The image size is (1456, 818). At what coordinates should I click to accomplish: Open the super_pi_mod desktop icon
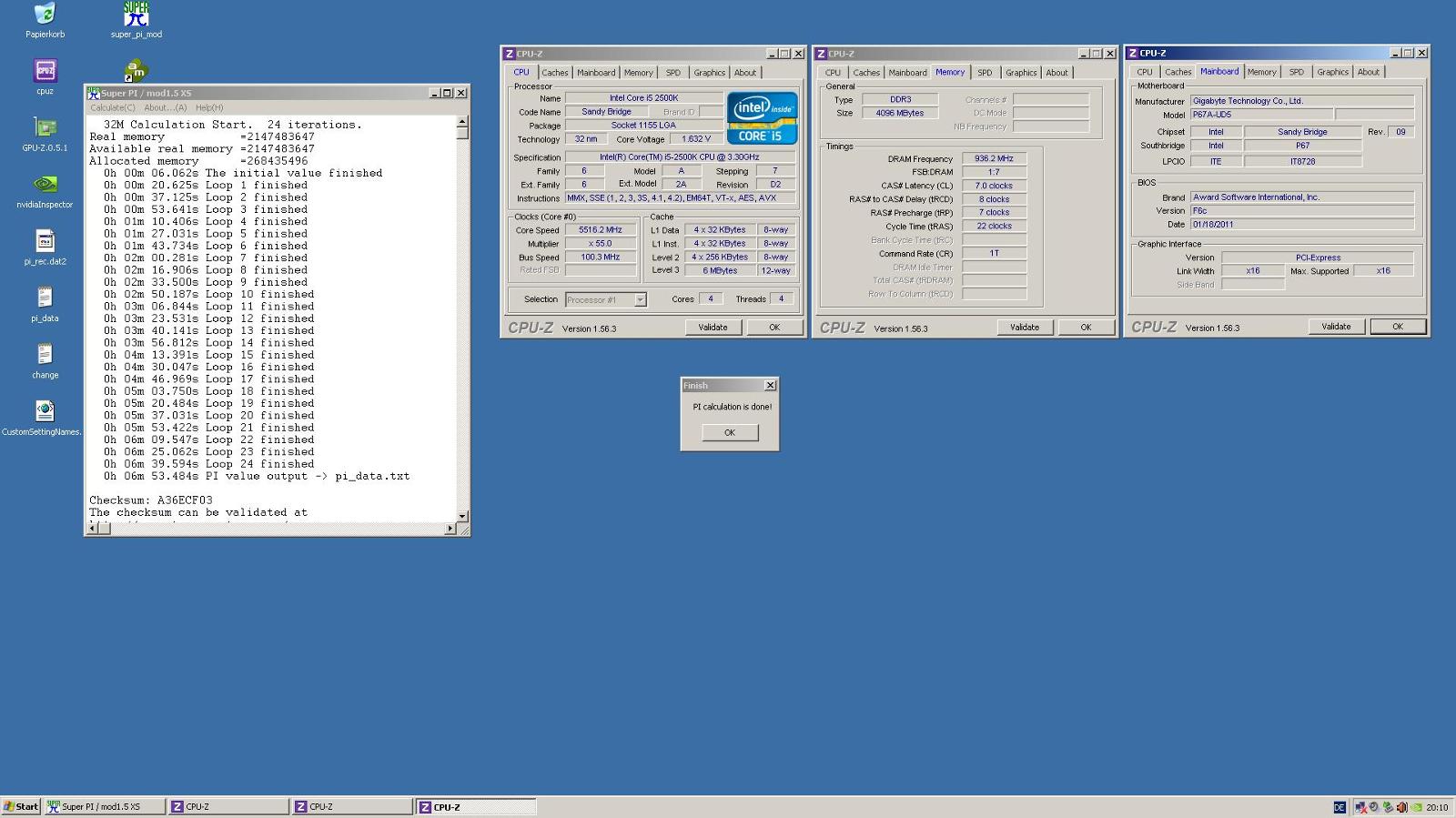point(136,15)
